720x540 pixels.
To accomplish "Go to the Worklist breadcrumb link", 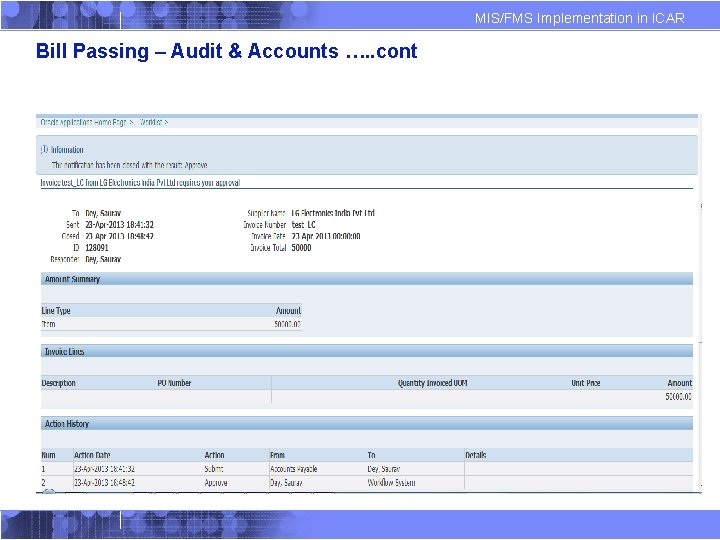I will click(151, 122).
